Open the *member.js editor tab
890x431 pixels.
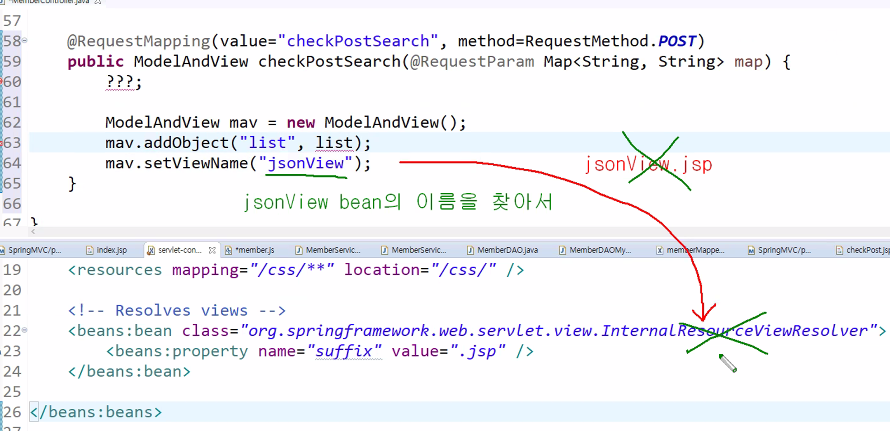point(250,250)
